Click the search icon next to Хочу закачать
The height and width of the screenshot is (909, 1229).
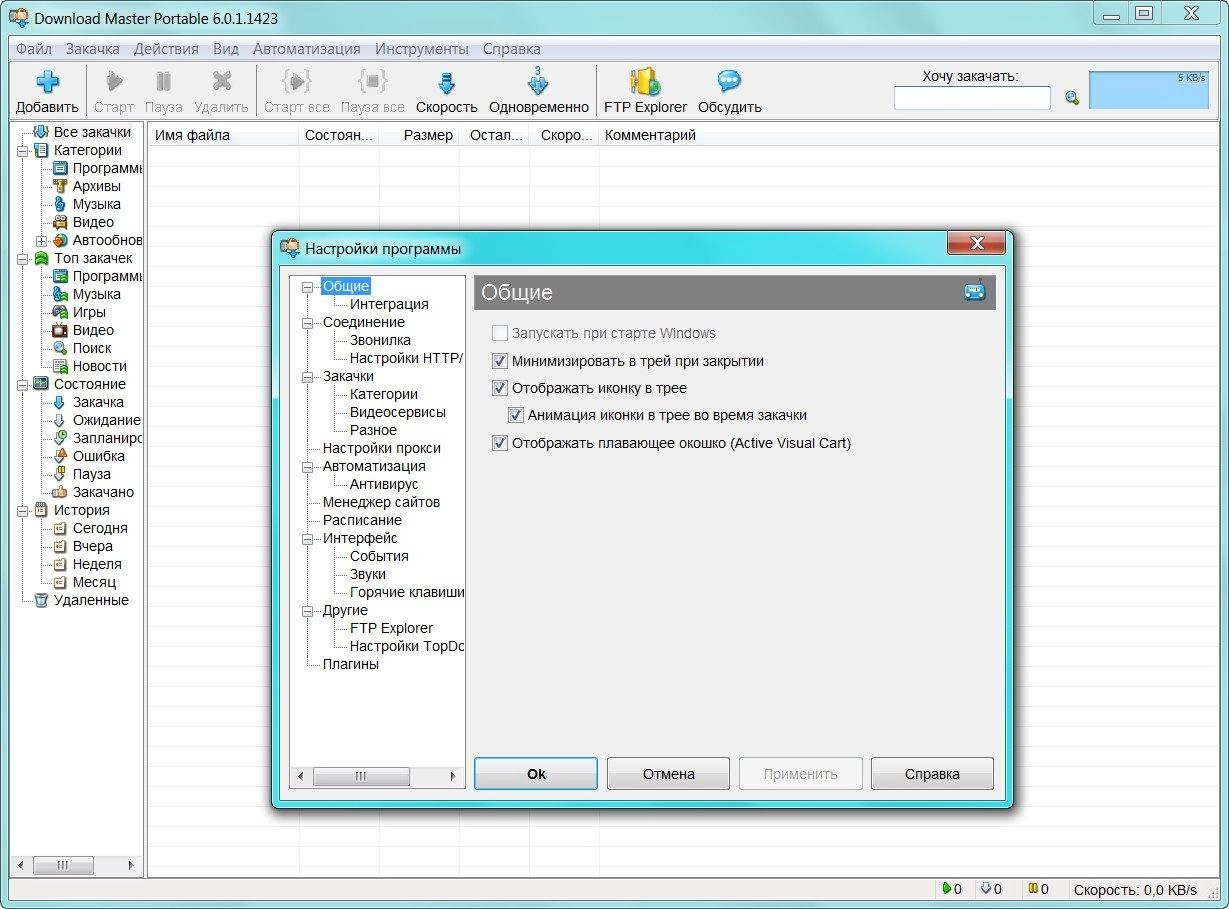1072,98
